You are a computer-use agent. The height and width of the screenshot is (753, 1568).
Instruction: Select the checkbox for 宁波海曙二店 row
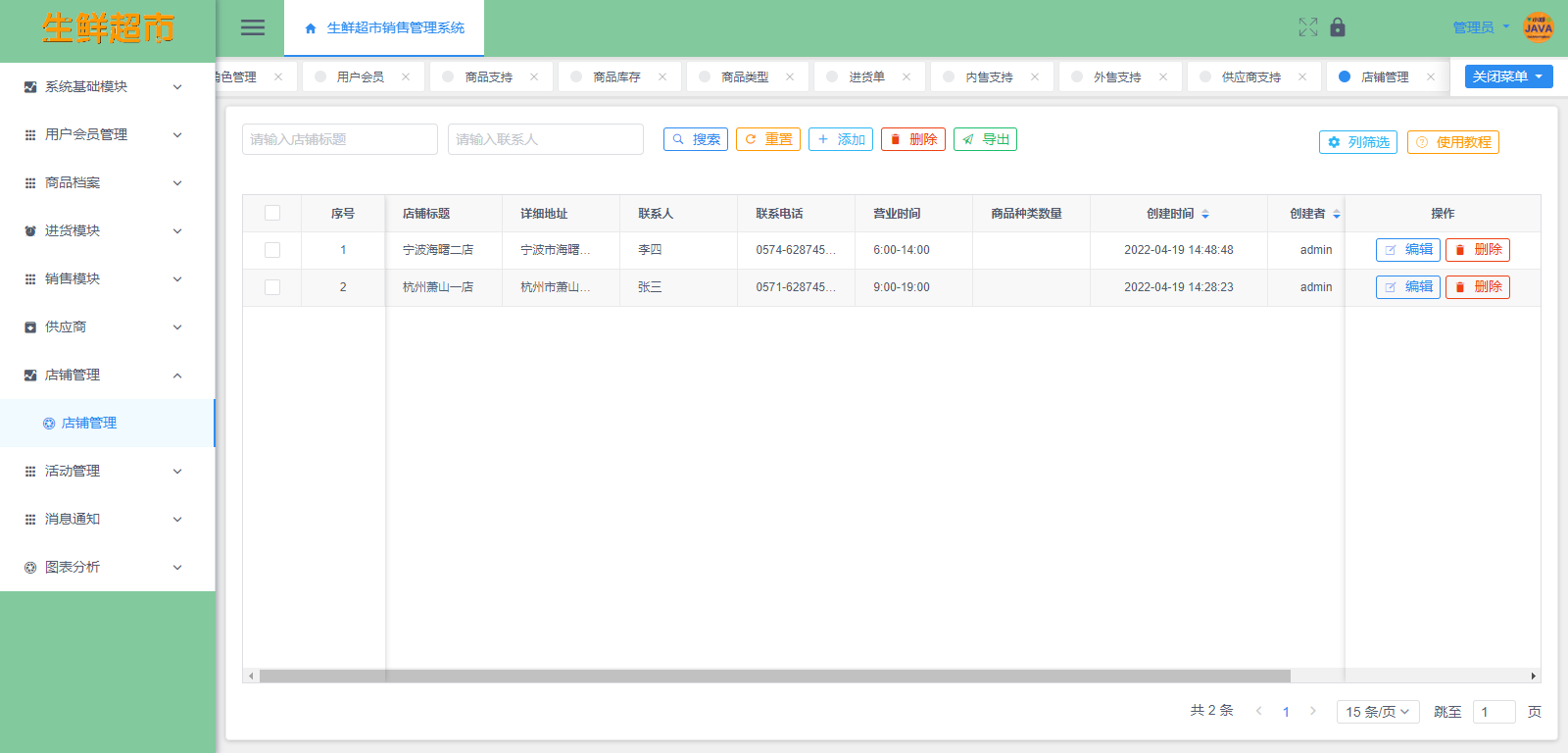[272, 250]
